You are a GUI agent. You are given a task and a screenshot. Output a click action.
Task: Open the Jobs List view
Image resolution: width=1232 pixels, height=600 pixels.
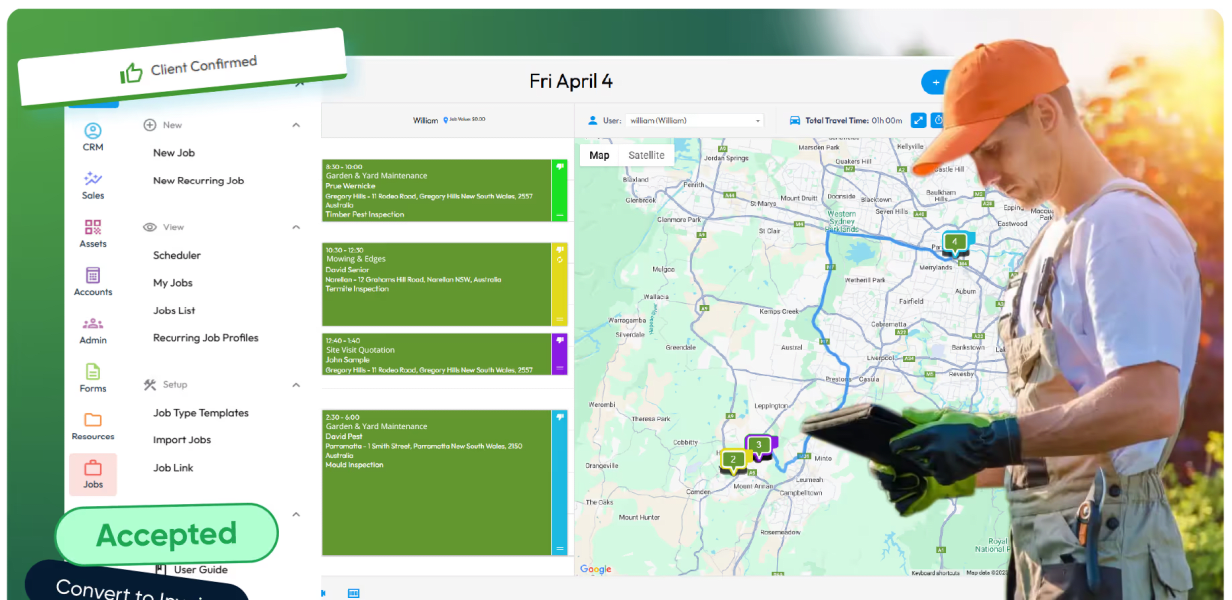(x=174, y=311)
